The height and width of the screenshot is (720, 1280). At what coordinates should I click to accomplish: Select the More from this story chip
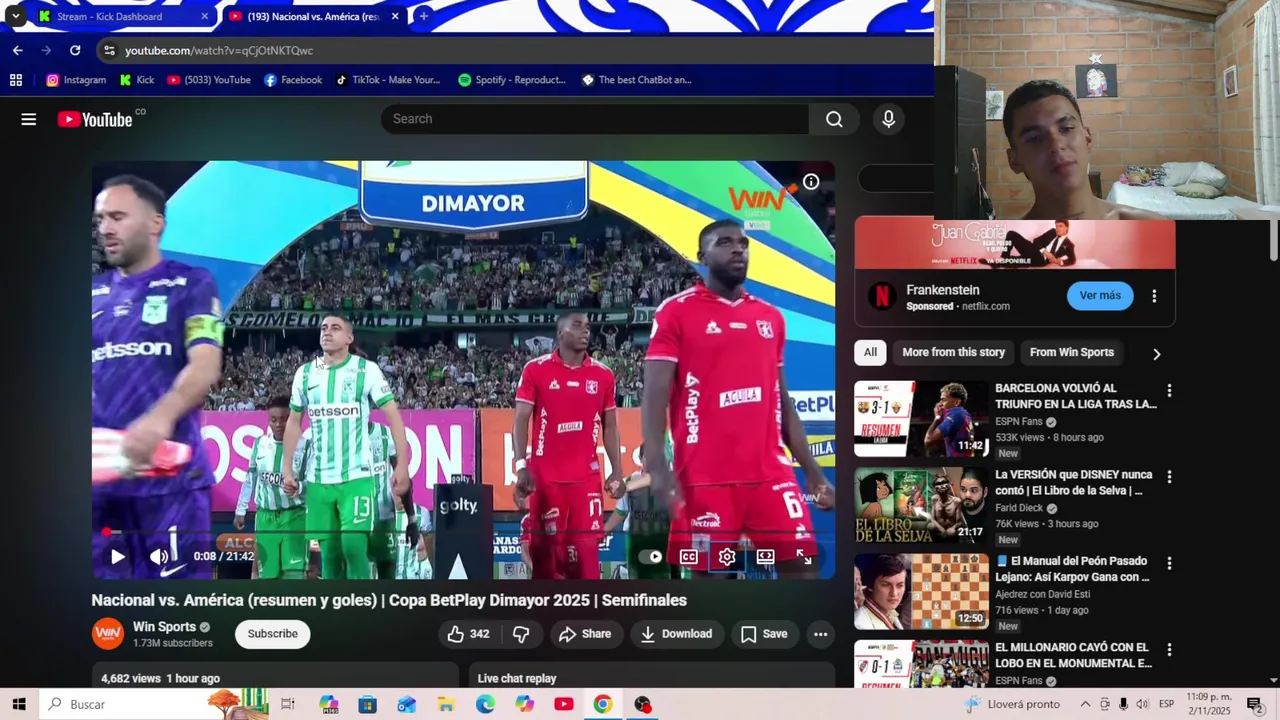pyautogui.click(x=953, y=352)
